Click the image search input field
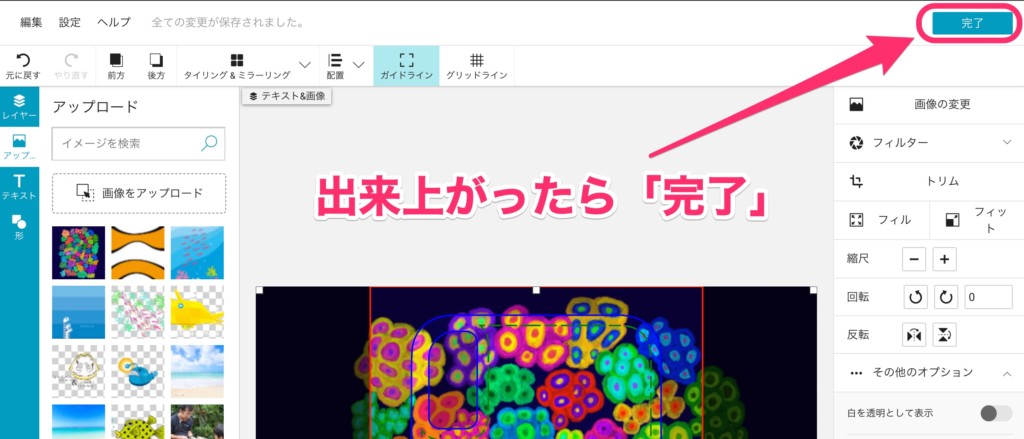Viewport: 1024px width, 439px height. pos(128,143)
